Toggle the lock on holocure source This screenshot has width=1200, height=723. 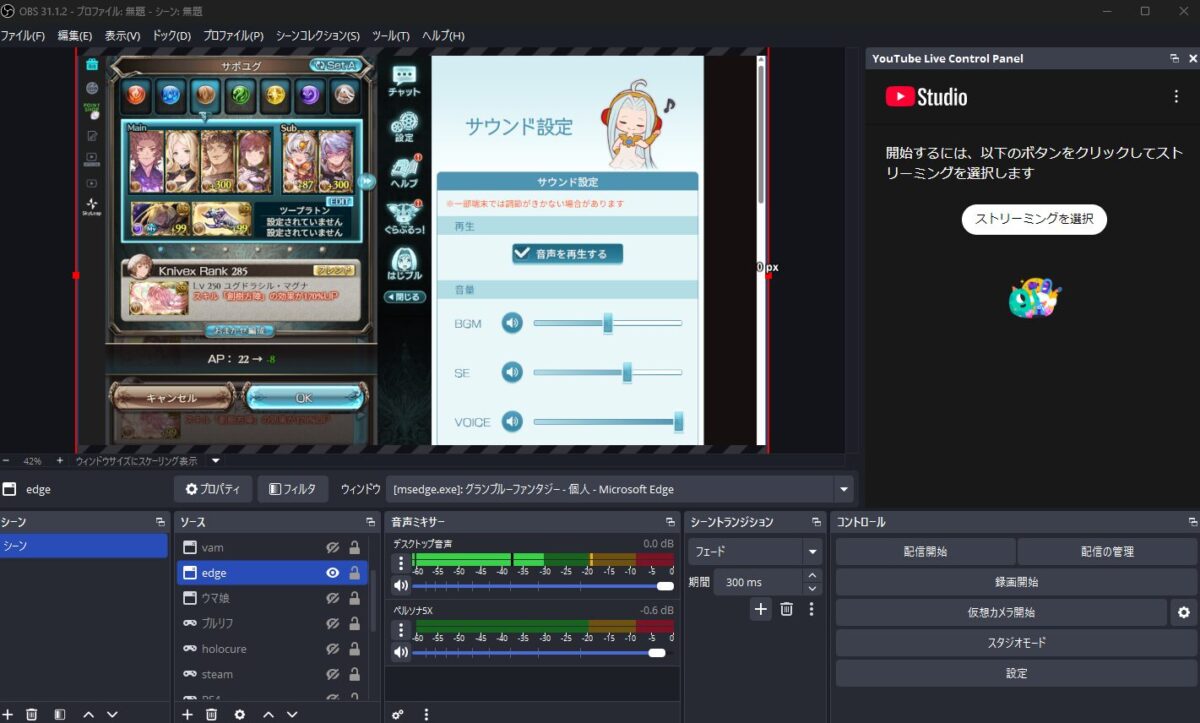click(354, 649)
